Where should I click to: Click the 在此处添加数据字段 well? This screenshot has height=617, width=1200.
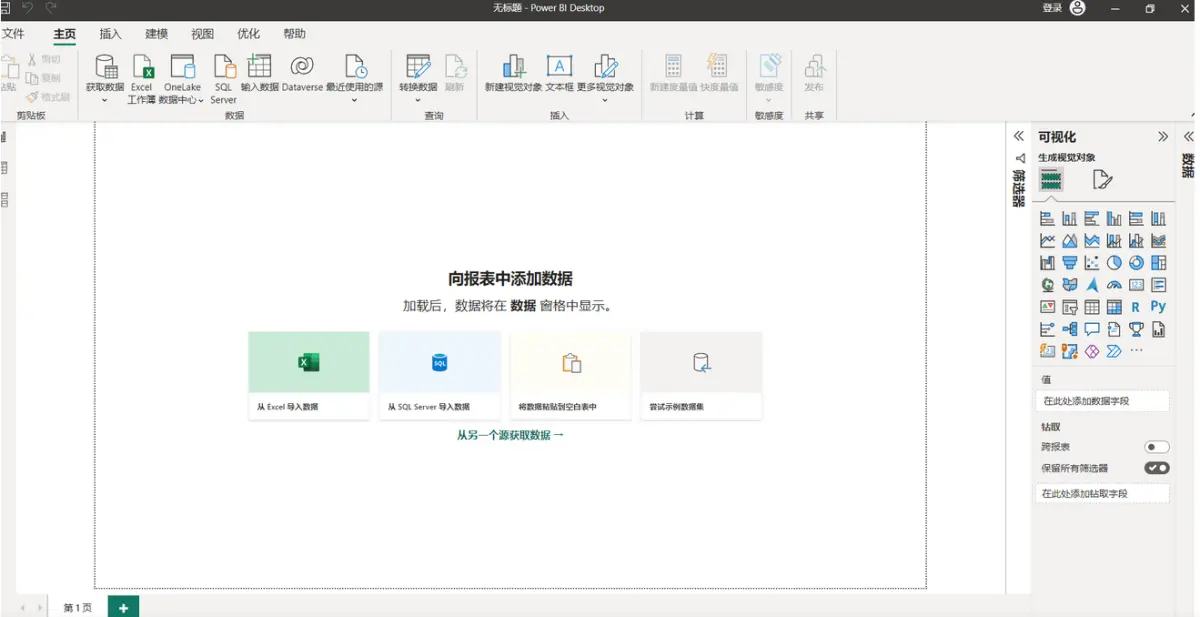tap(1102, 401)
